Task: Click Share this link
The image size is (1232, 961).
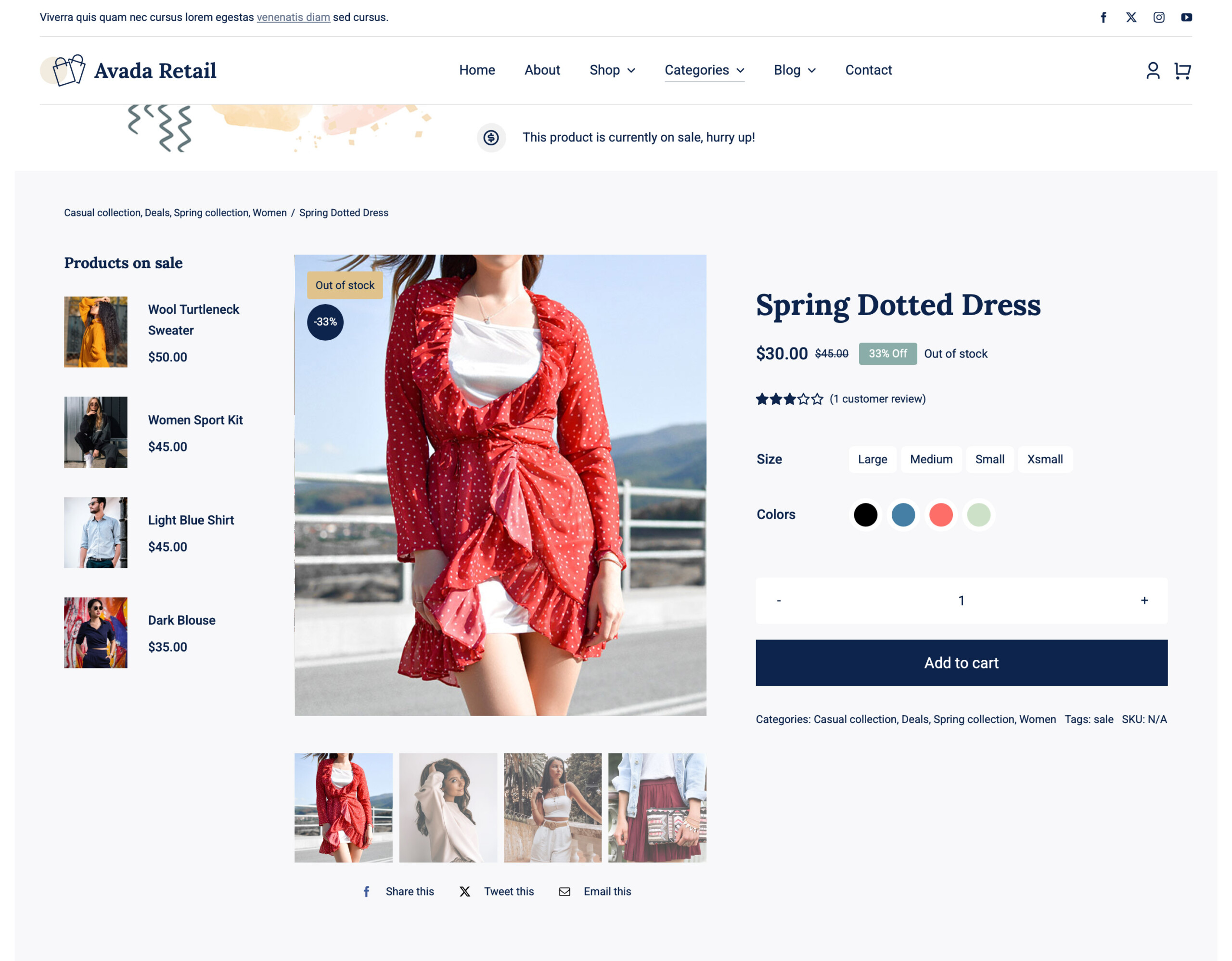Action: tap(410, 891)
